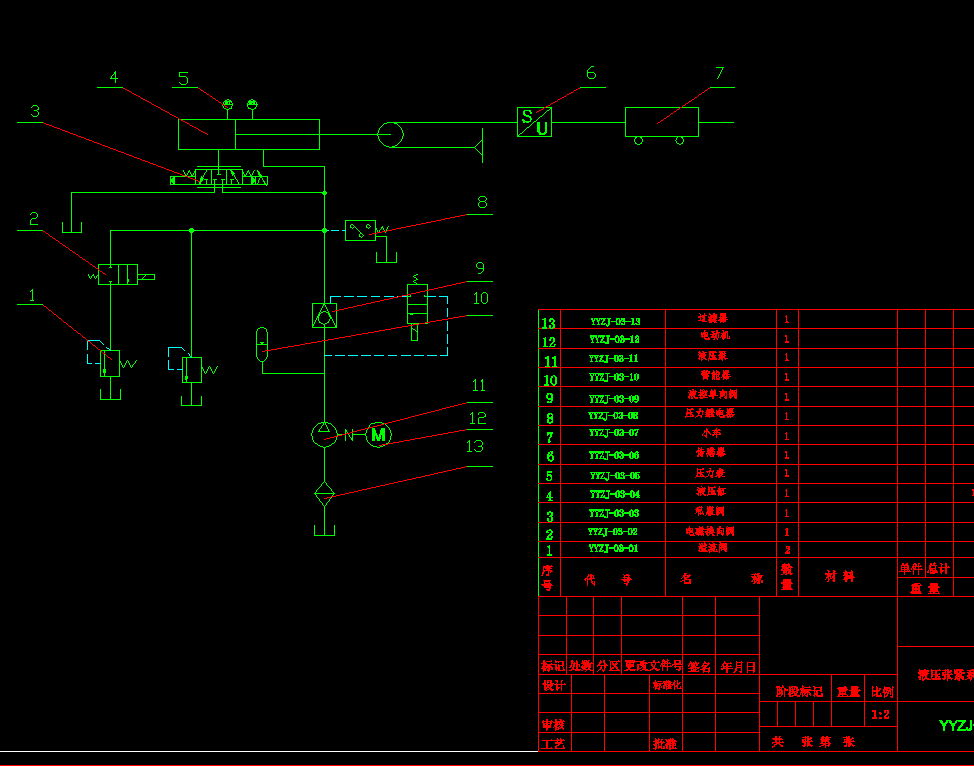Select callout number 6 label
This screenshot has width=974, height=766.
click(591, 73)
